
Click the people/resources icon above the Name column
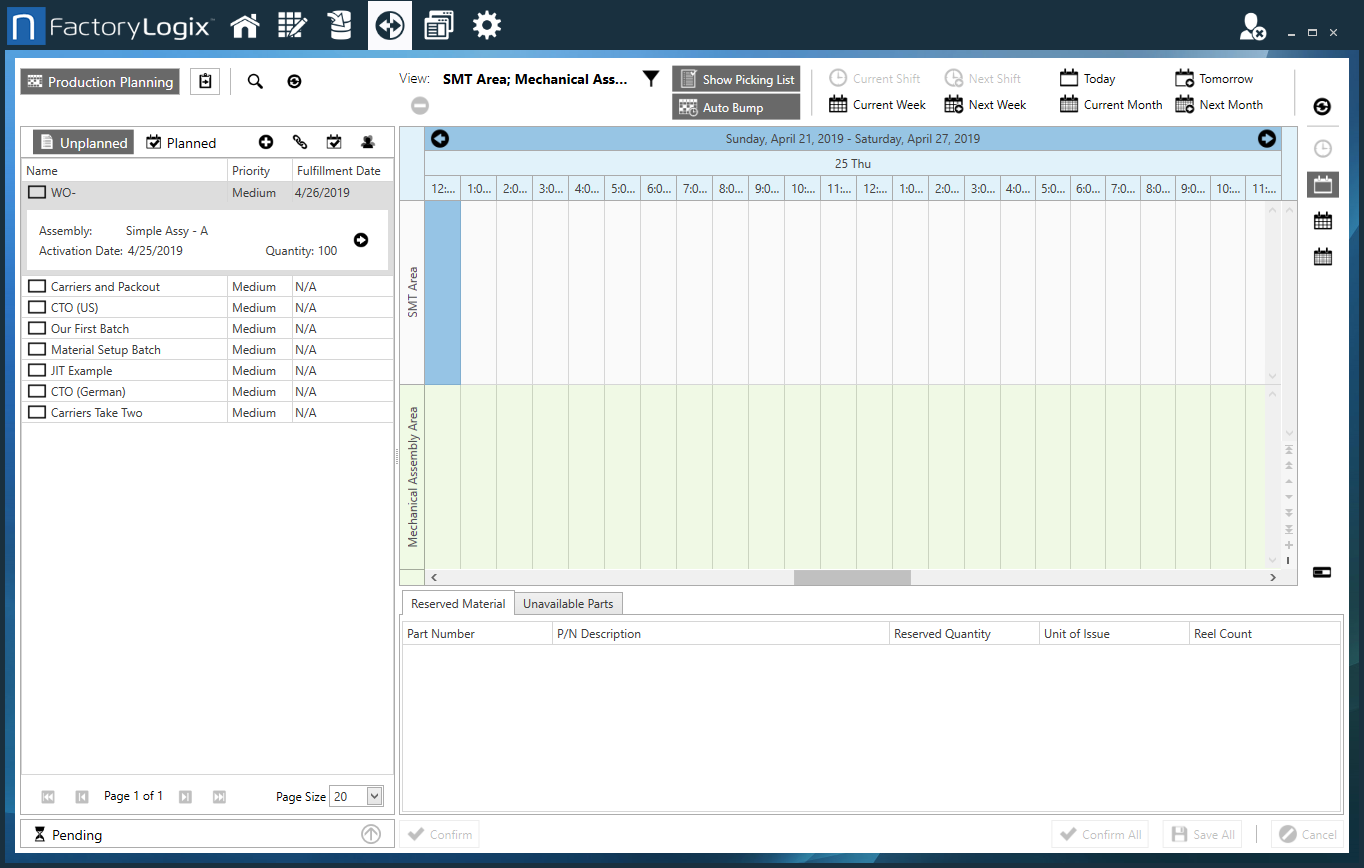[367, 142]
